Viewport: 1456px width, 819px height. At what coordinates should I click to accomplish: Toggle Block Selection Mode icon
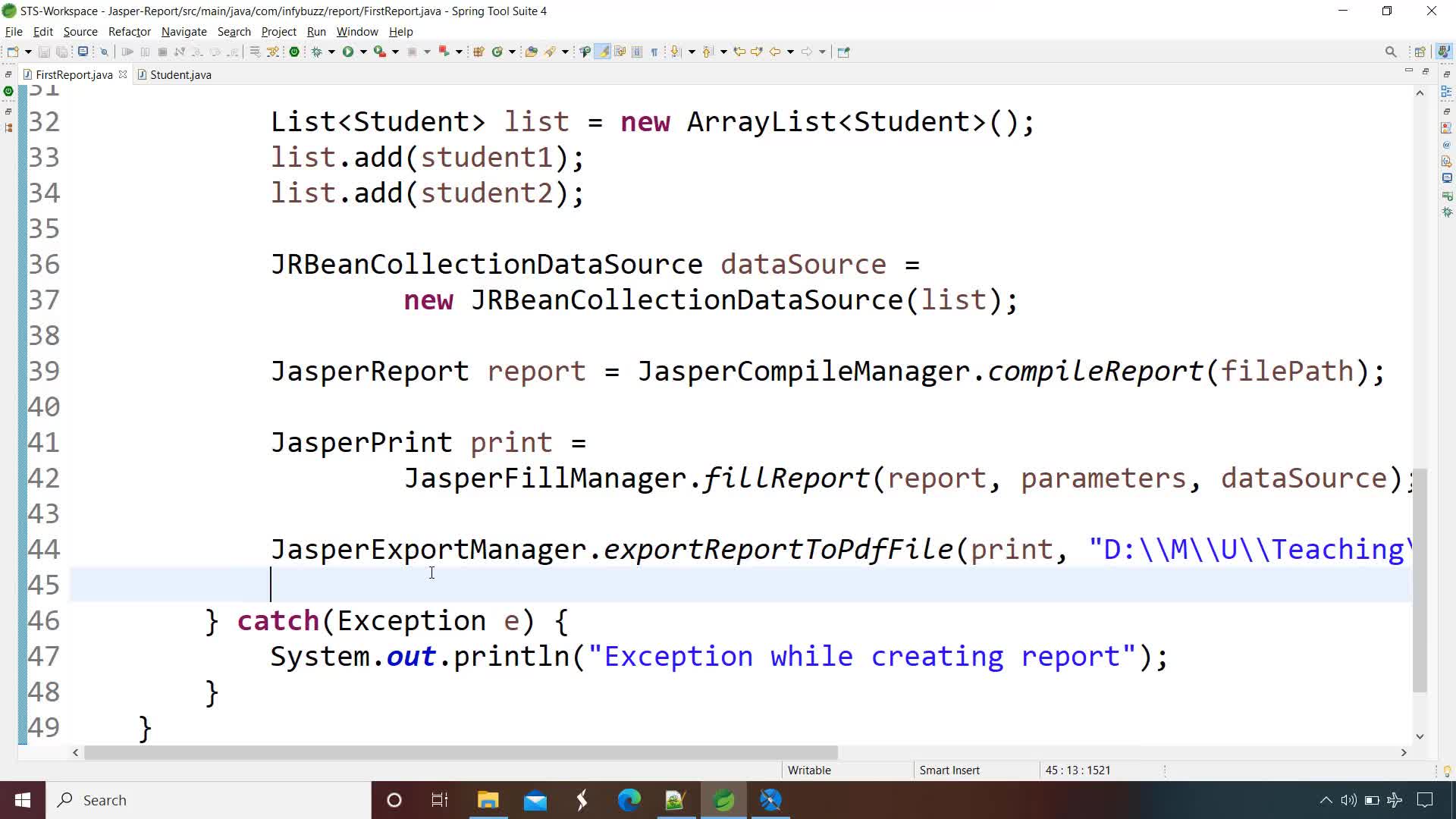pos(637,52)
